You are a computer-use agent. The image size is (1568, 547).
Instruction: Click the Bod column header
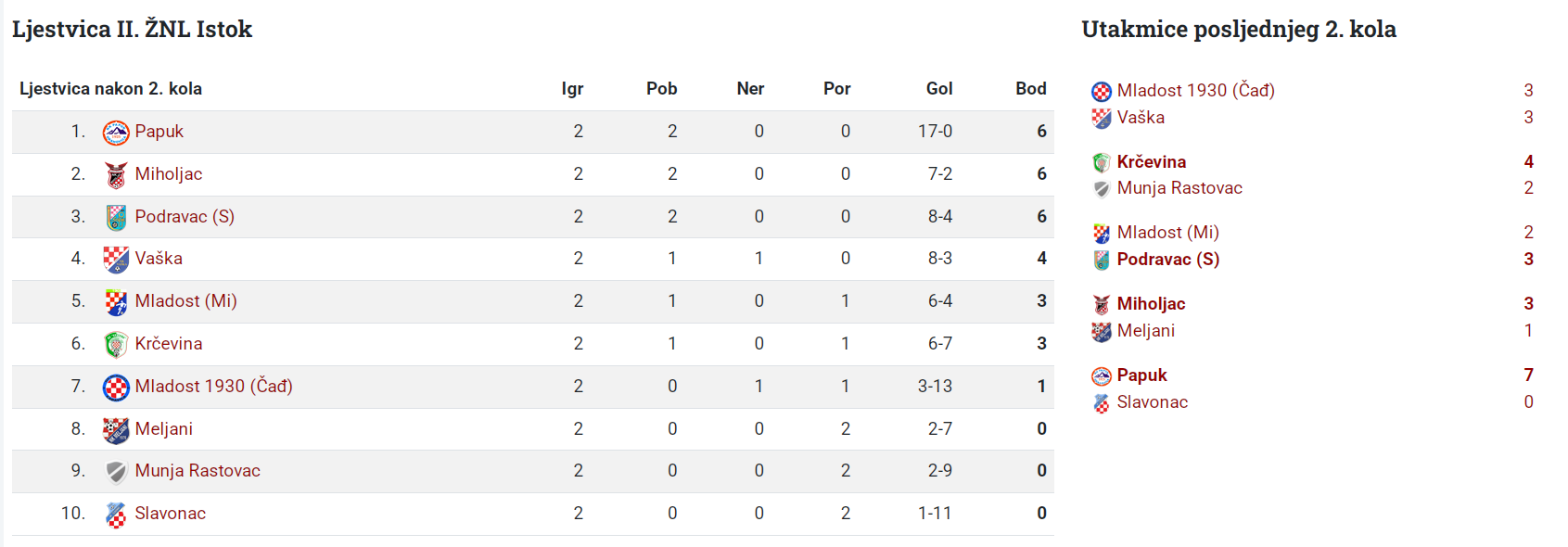(x=1031, y=89)
